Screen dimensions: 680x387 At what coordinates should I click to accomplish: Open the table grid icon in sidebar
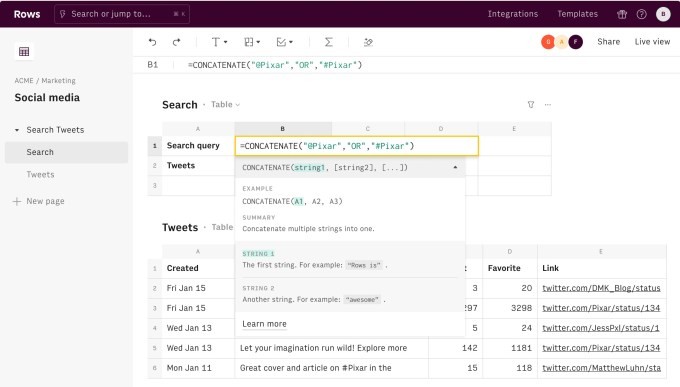[24, 52]
